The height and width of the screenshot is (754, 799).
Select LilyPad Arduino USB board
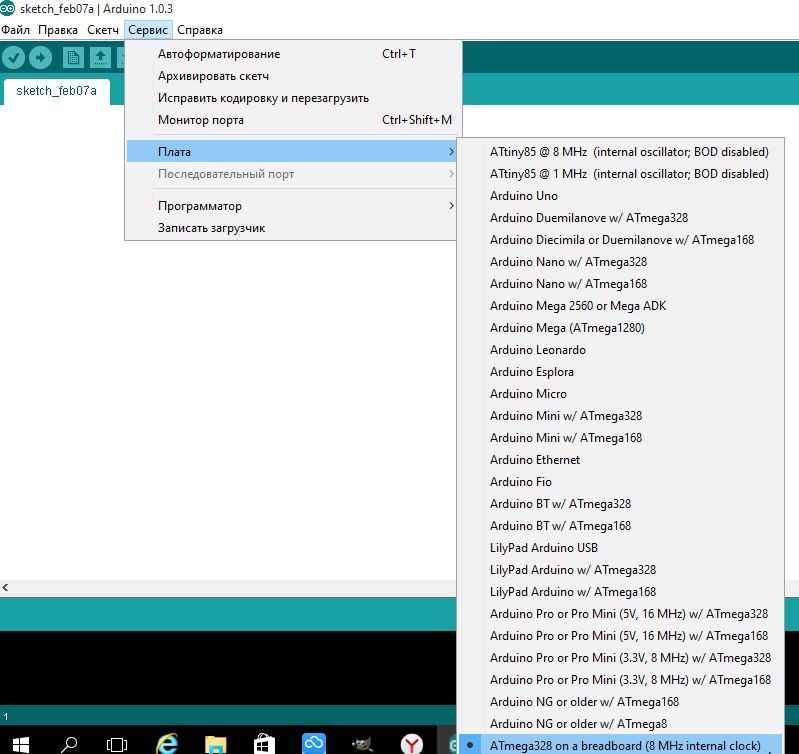tap(620, 548)
